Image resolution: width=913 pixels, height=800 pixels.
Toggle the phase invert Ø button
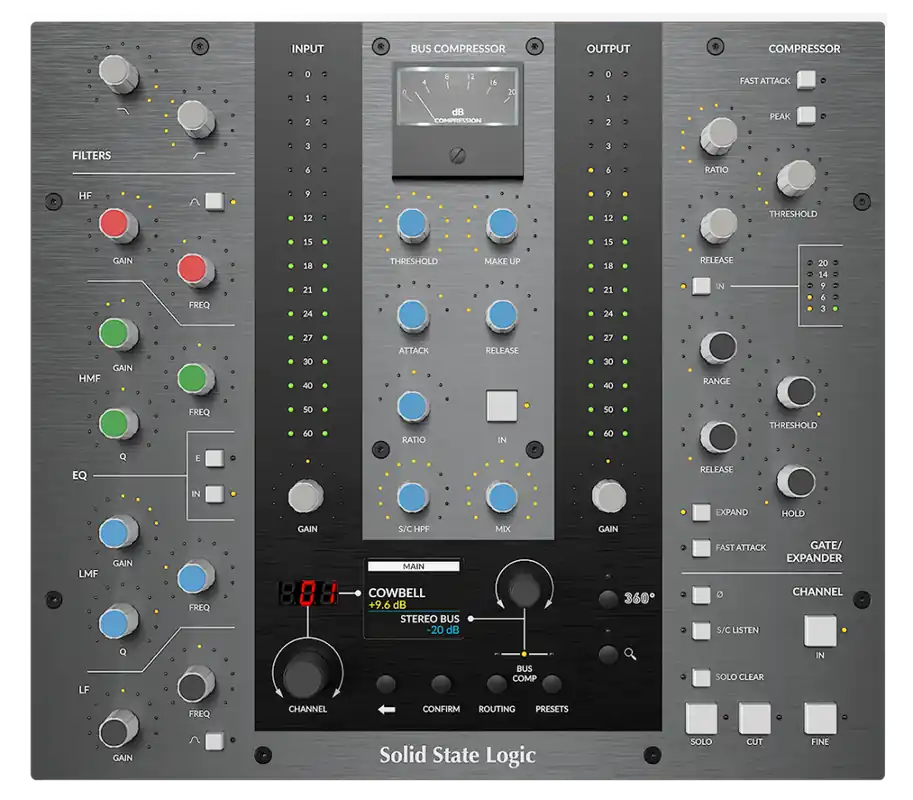(x=701, y=594)
